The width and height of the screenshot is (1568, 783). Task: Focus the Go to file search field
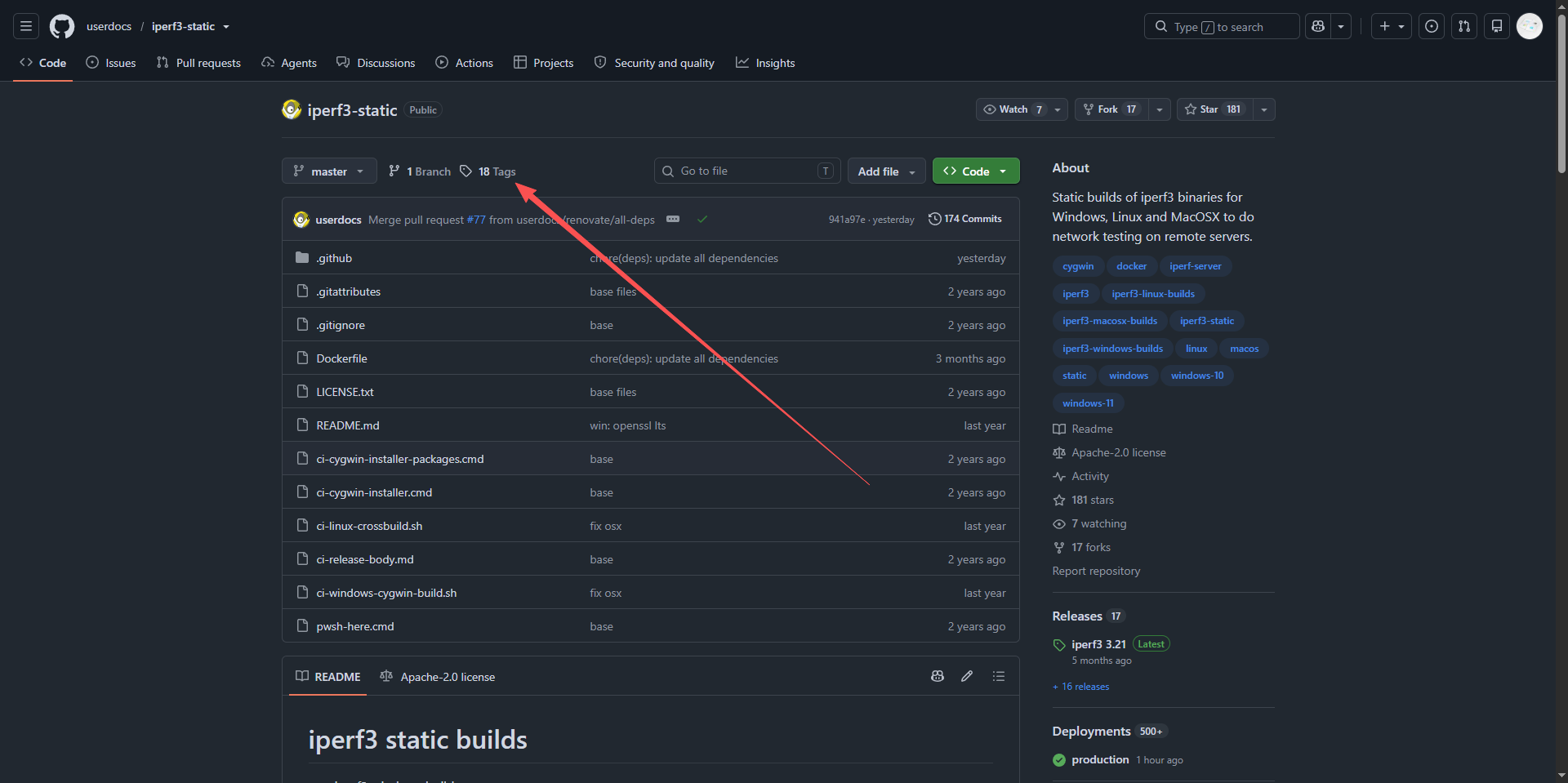point(747,171)
